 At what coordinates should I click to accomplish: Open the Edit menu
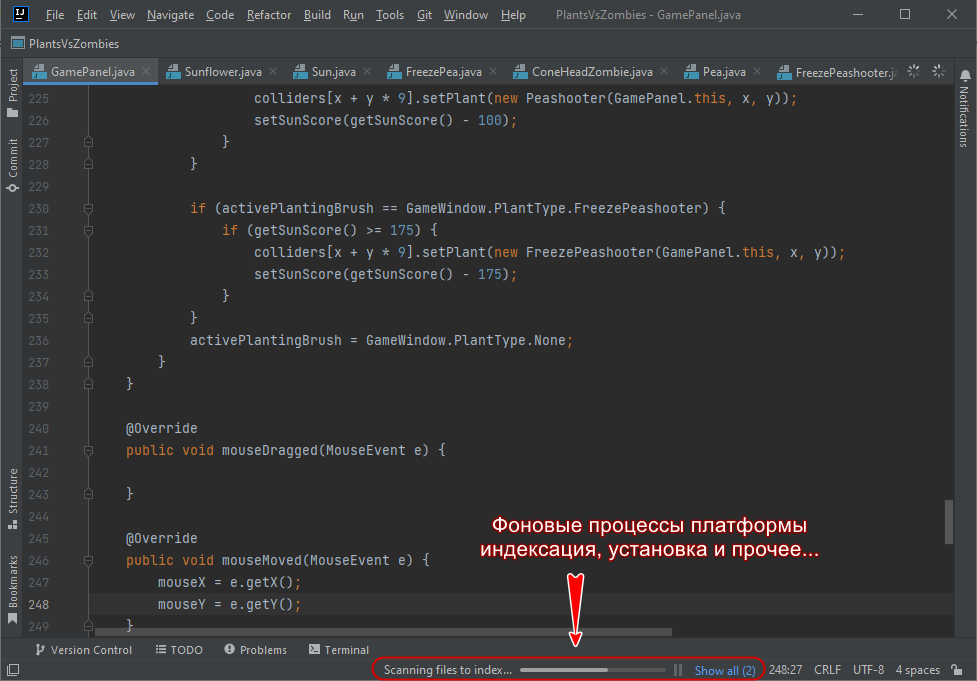point(87,15)
